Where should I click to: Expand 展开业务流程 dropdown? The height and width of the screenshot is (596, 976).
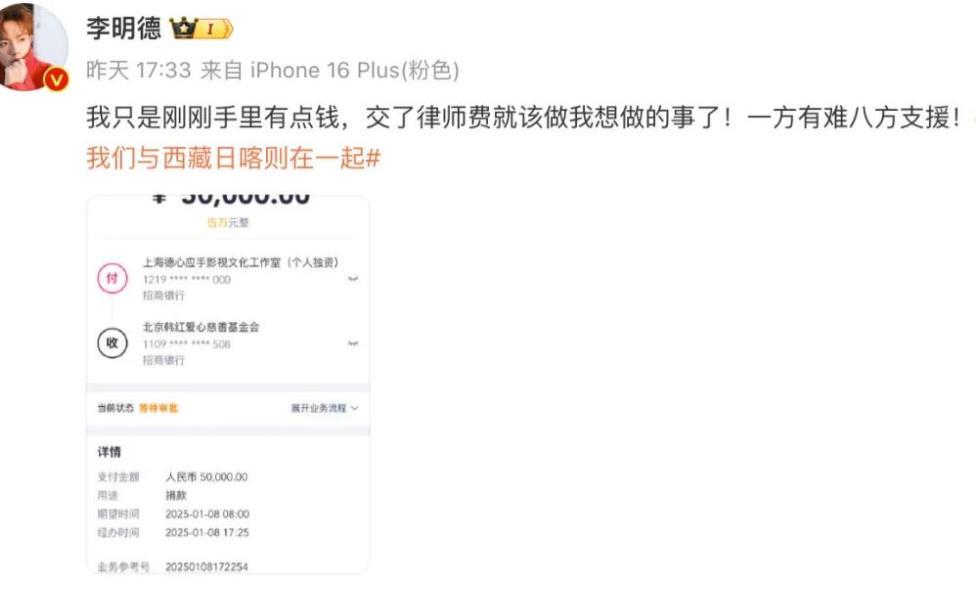[324, 408]
